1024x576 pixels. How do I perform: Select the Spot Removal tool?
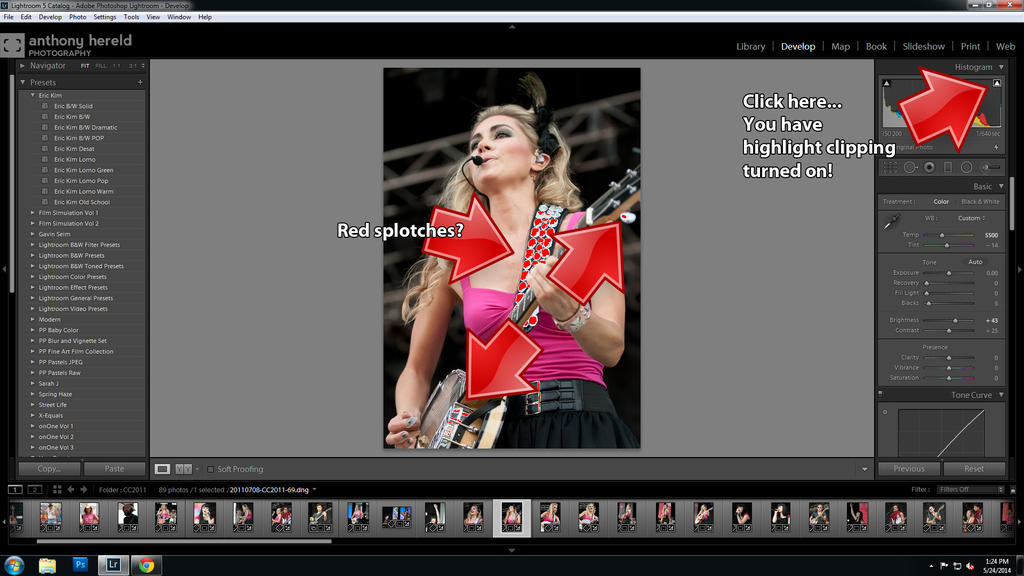point(910,167)
